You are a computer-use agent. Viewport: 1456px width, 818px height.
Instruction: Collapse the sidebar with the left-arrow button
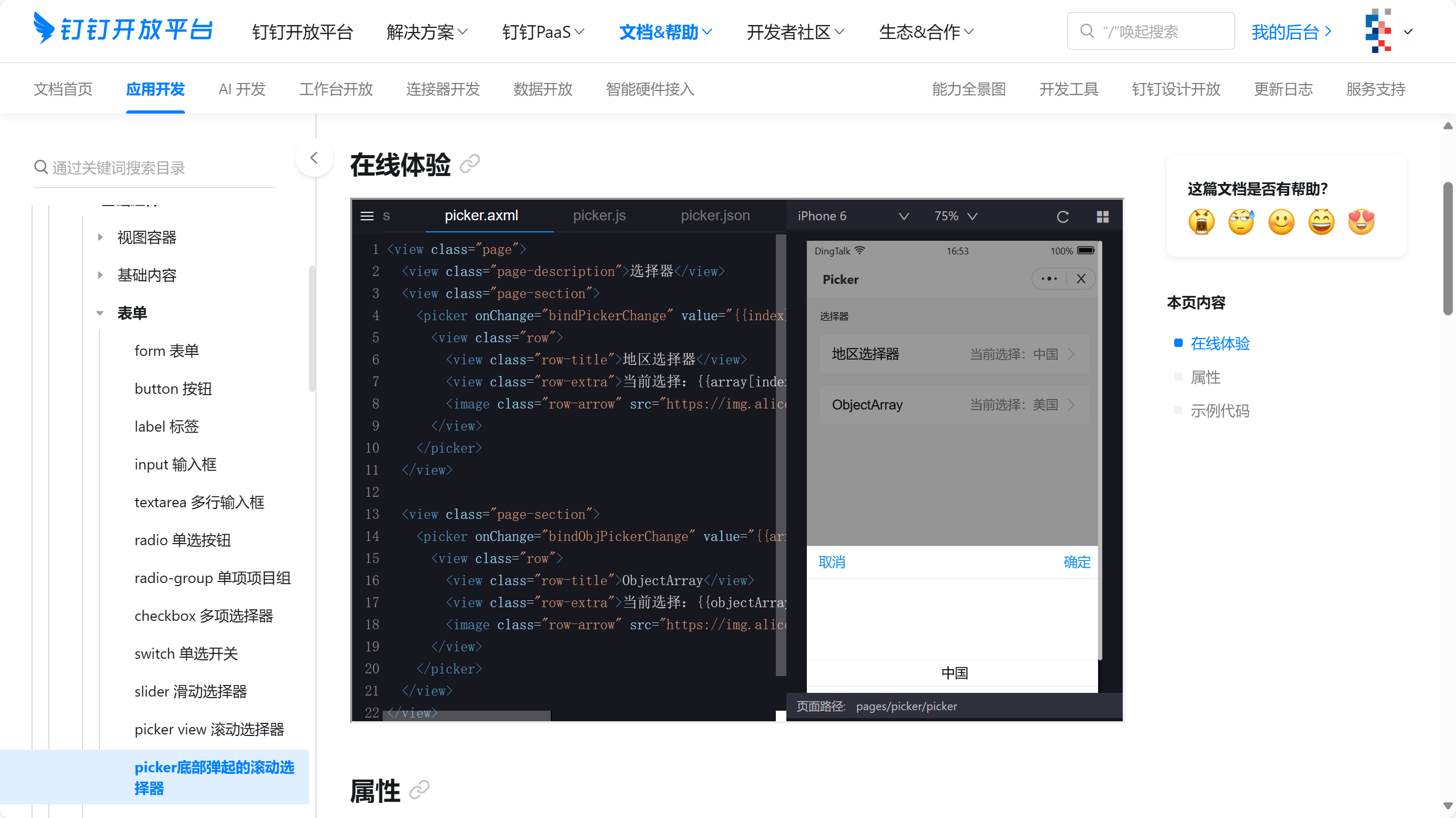314,158
